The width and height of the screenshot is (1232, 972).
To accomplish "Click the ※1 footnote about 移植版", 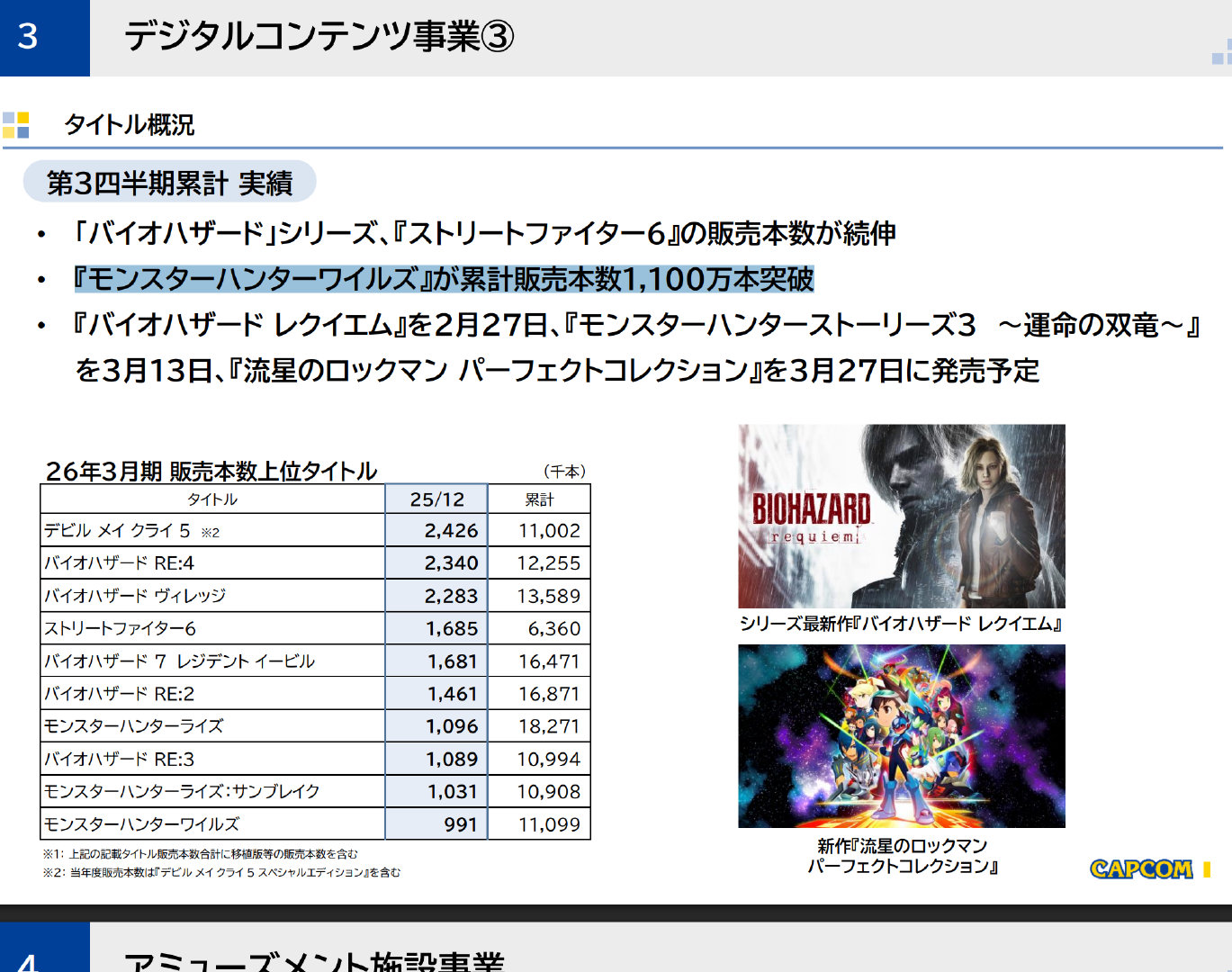I will [x=200, y=854].
